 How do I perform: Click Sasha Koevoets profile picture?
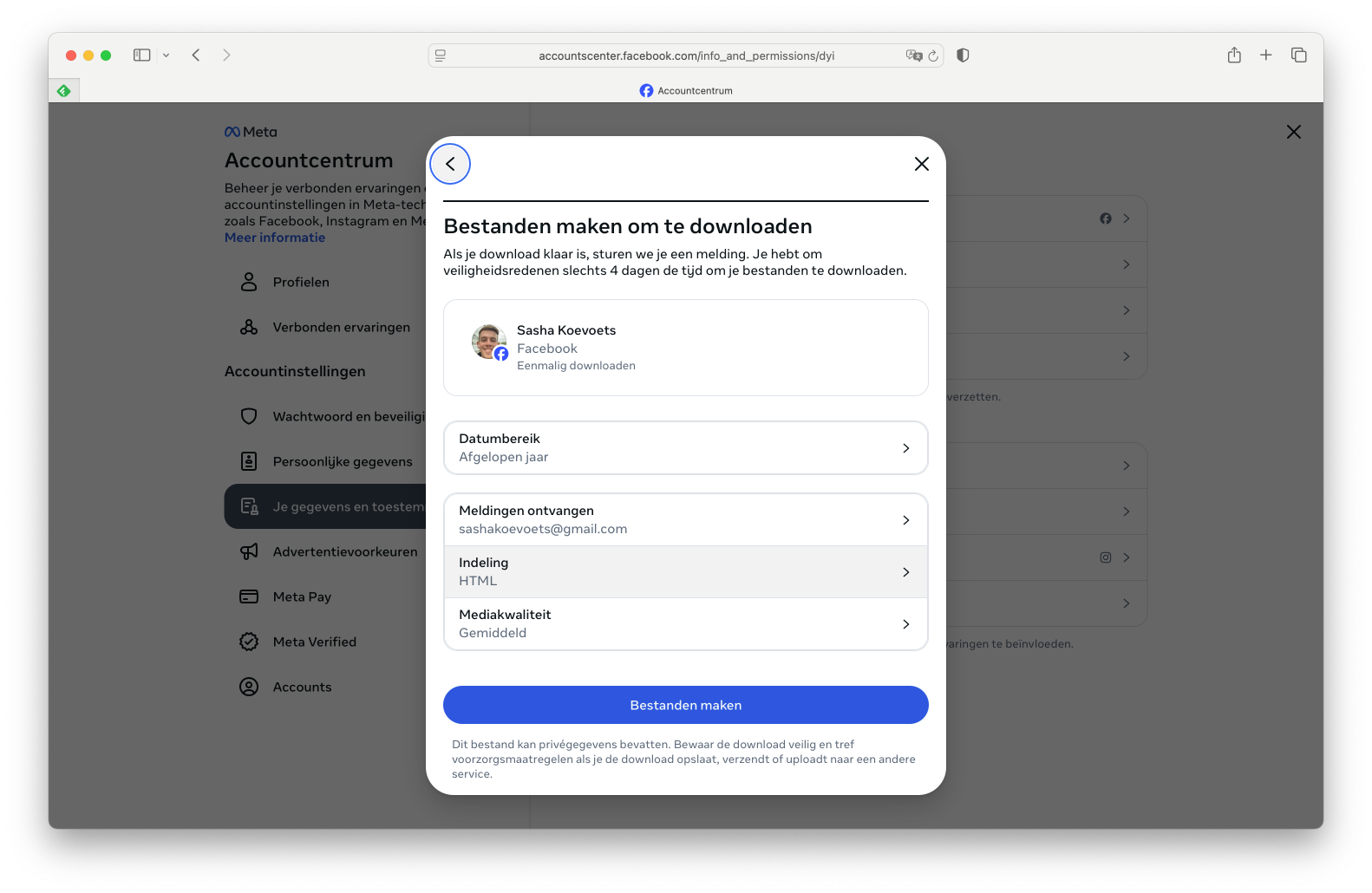489,342
